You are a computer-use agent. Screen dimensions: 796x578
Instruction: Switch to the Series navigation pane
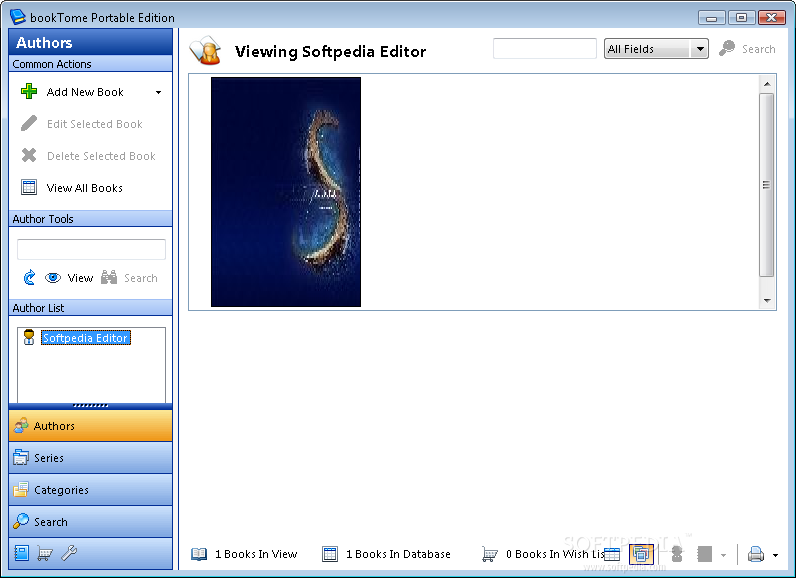pyautogui.click(x=90, y=458)
